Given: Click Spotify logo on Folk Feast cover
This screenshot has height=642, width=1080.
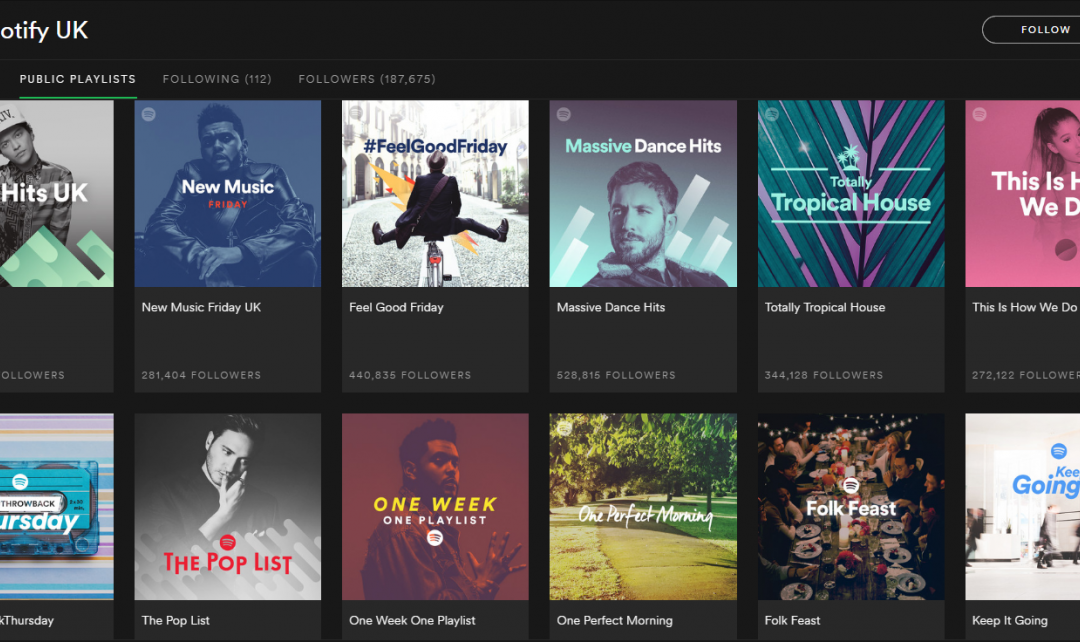Looking at the screenshot, I should (851, 486).
